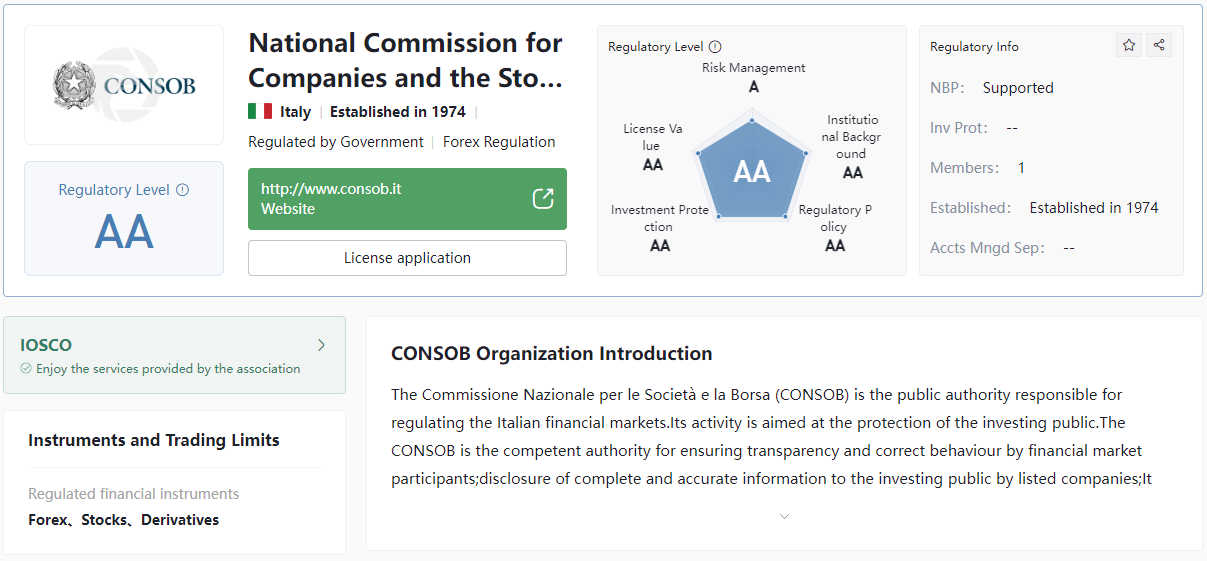The height and width of the screenshot is (561, 1207).
Task: Click the star favorite icon
Action: pos(1129,45)
